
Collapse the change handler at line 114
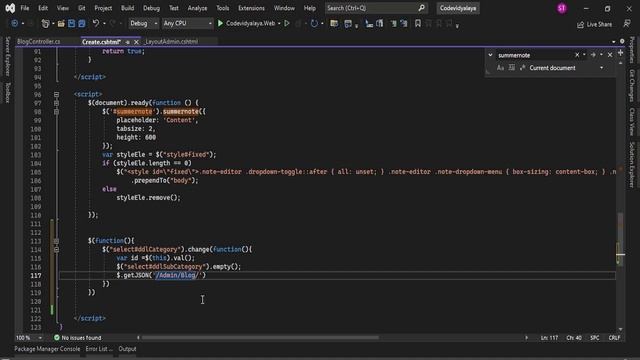[56, 249]
